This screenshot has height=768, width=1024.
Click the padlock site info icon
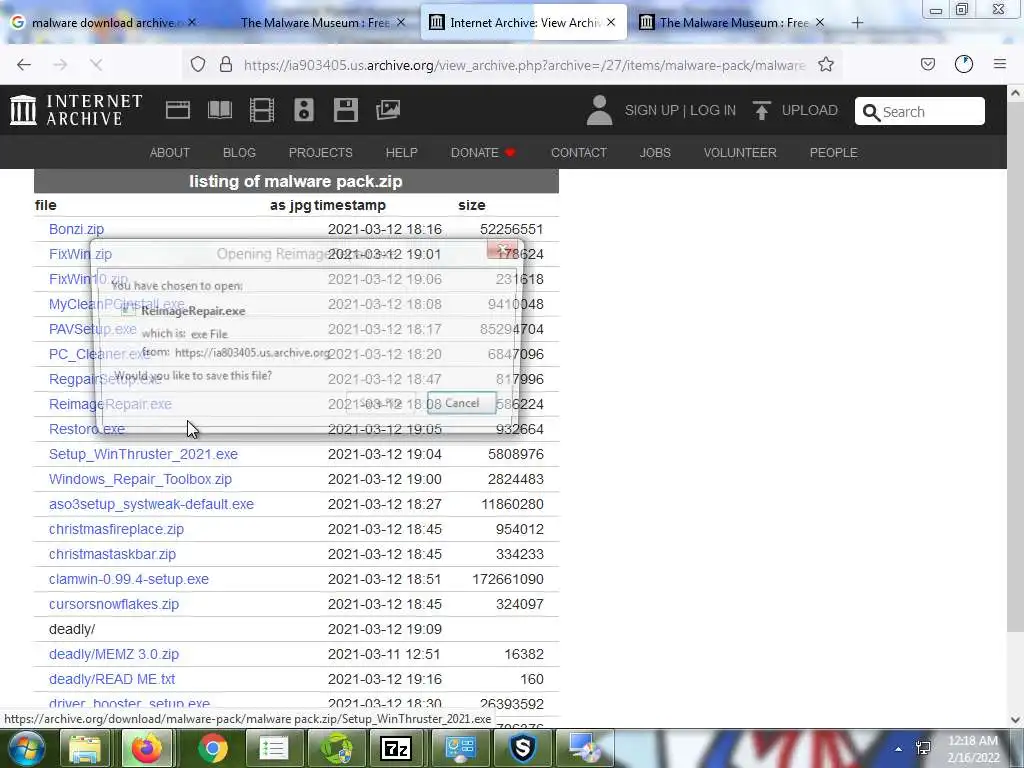[x=226, y=64]
